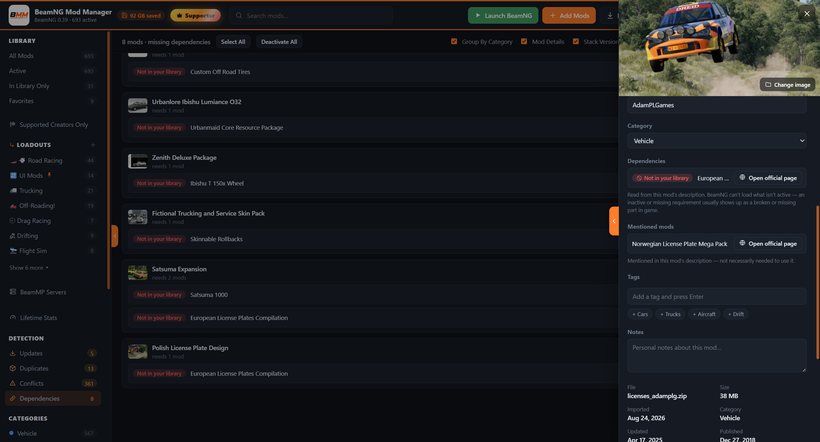Click Deactivate All button
Image resolution: width=820 pixels, height=442 pixels.
[x=279, y=42]
